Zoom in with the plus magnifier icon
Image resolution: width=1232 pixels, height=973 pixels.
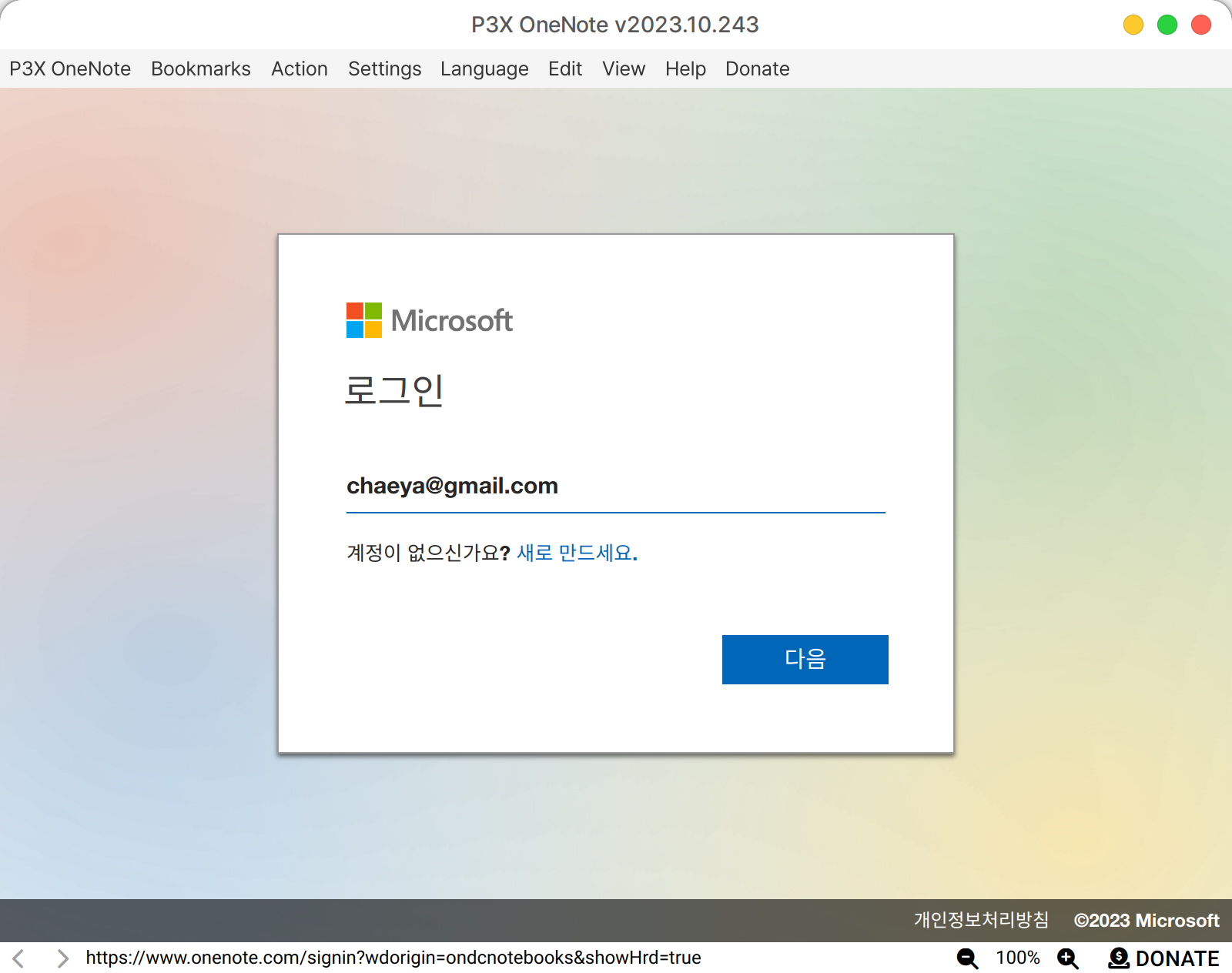(1068, 958)
